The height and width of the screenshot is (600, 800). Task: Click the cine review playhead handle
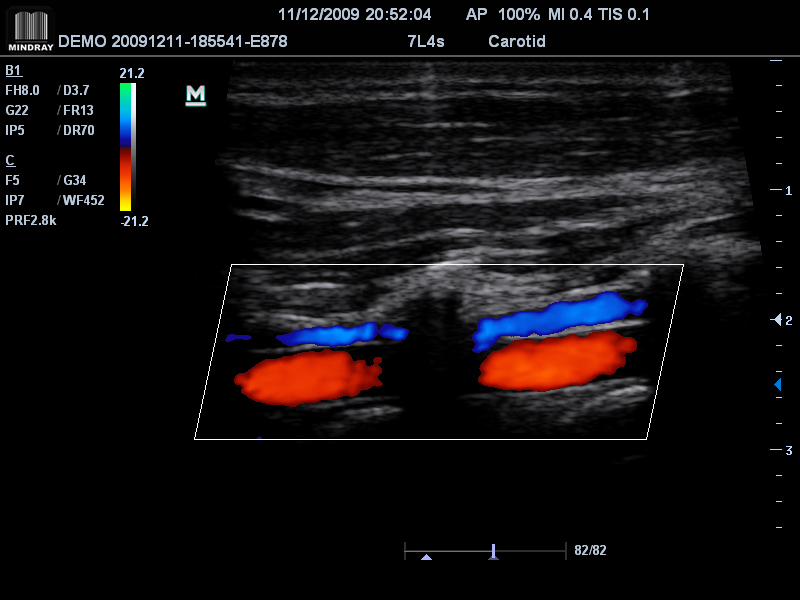pos(493,550)
